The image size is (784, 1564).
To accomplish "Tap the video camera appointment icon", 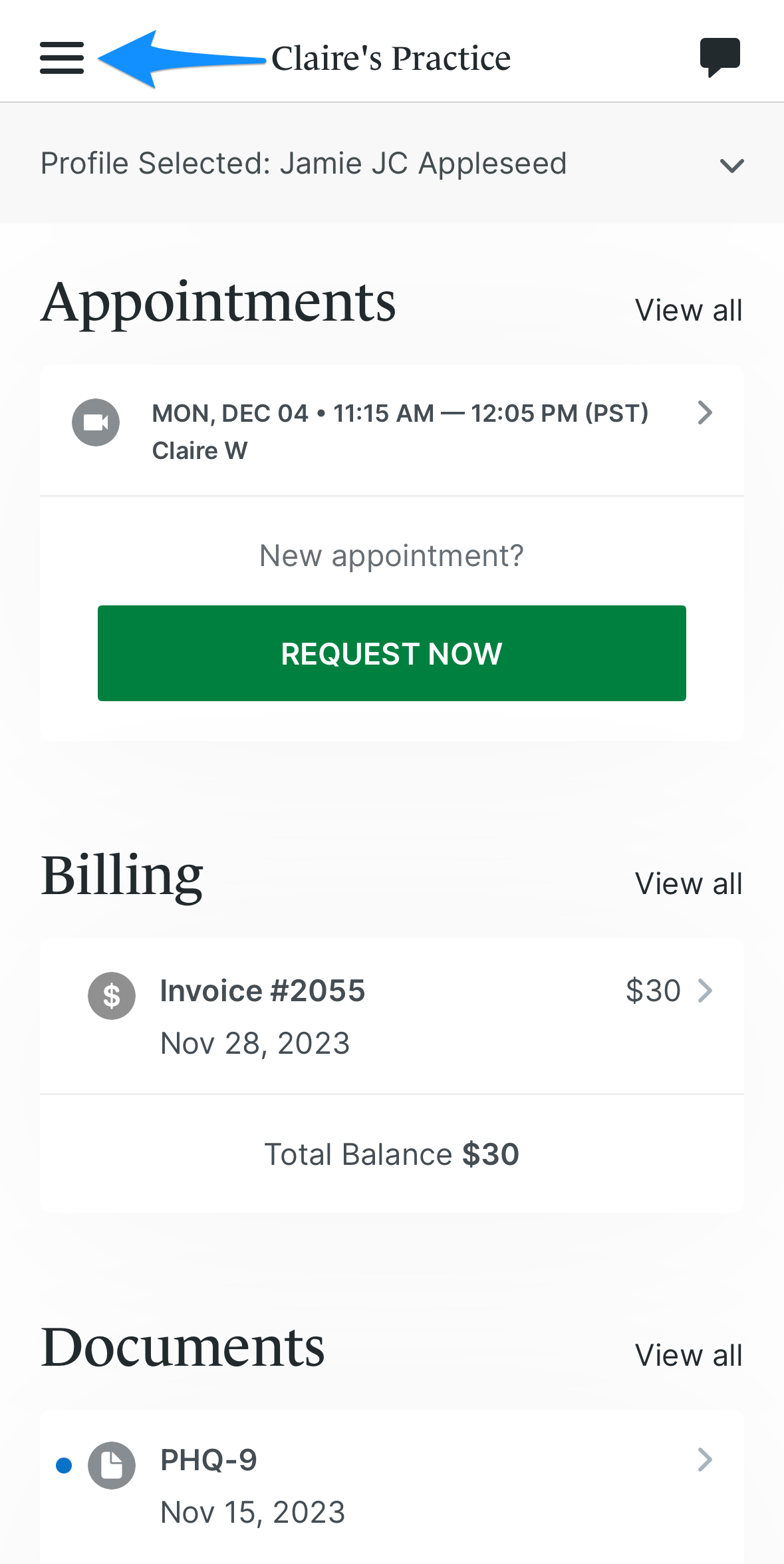I will tap(96, 422).
